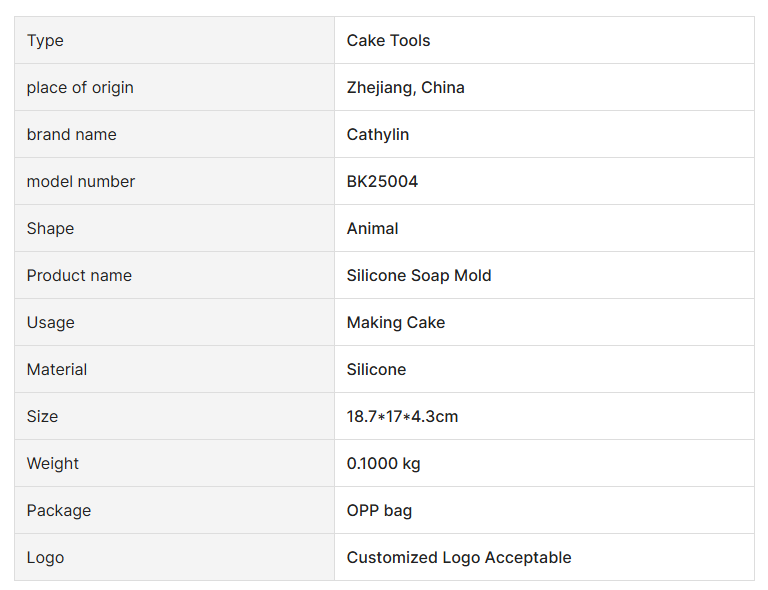Select the model number 'BK25004'
Viewport: 768px width, 590px height.
[x=382, y=182]
